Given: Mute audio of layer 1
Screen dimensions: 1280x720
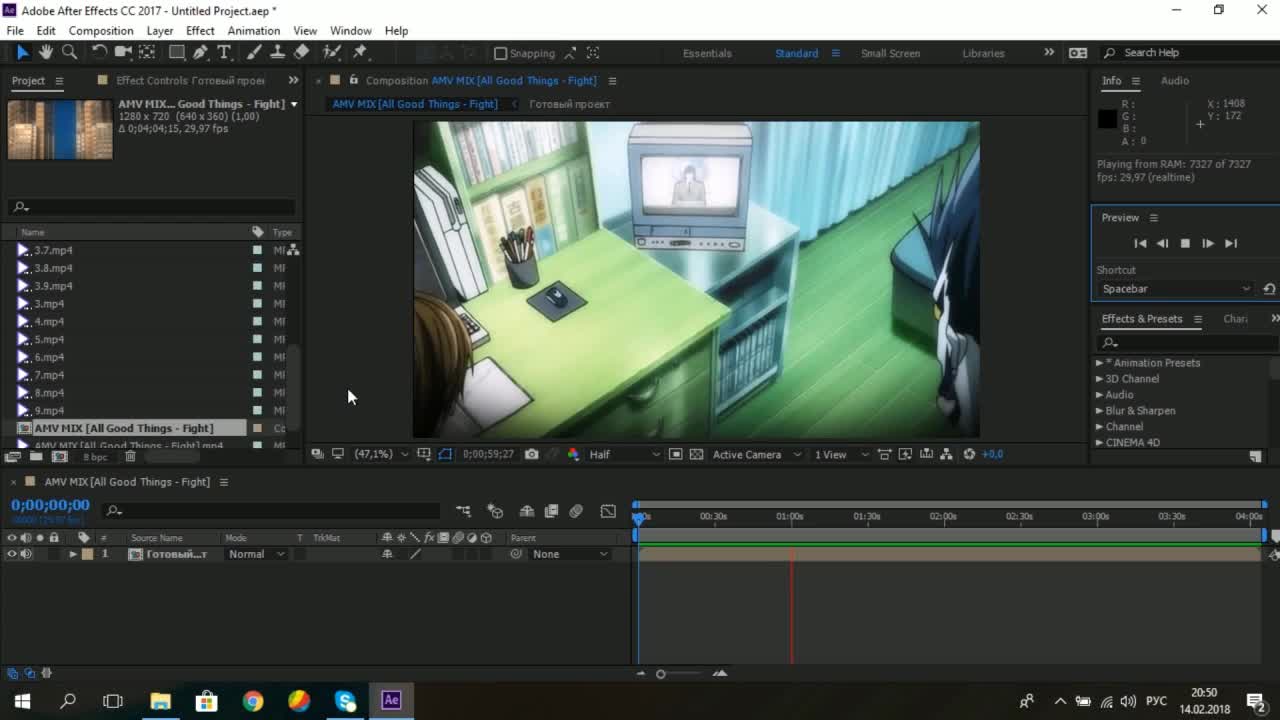Looking at the screenshot, I should coord(26,554).
